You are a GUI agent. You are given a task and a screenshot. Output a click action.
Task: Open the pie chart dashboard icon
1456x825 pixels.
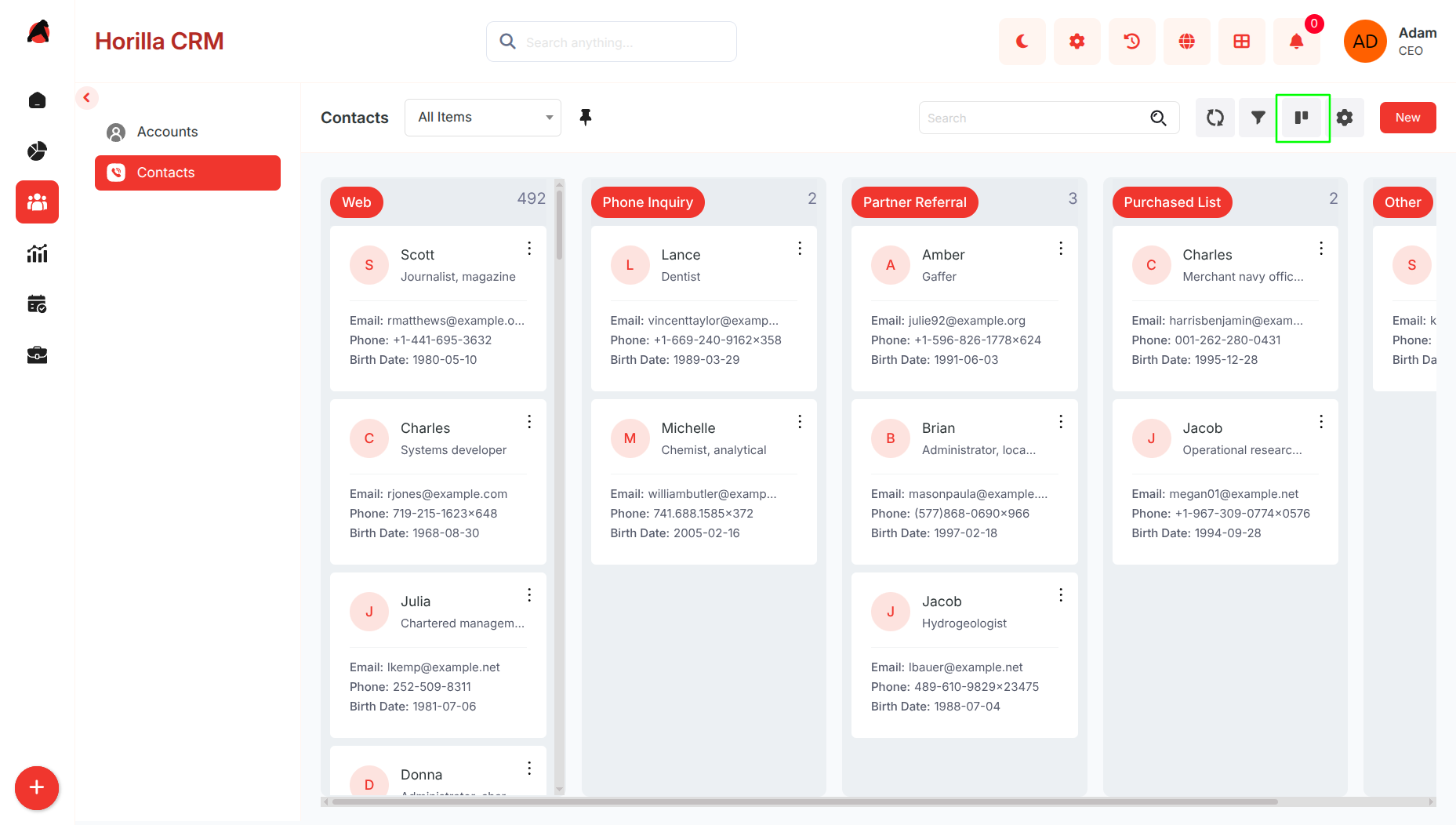point(37,151)
